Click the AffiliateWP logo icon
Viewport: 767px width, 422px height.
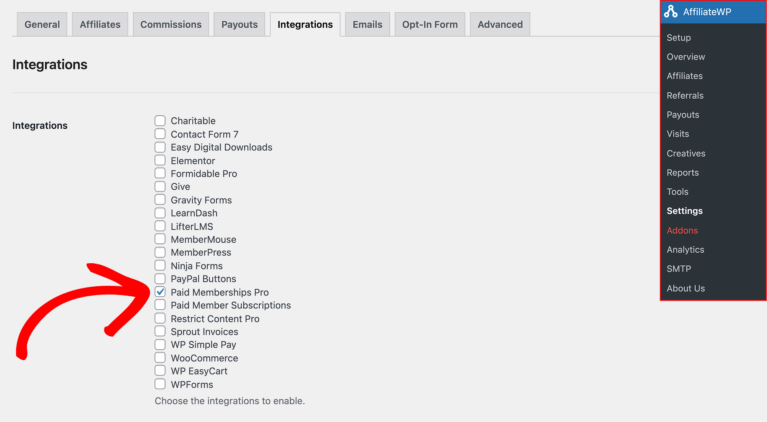(671, 12)
